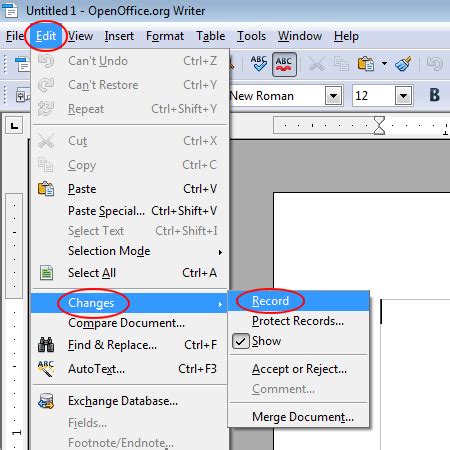Click the toolbar Cut scissors icon
Viewport: 450px width, 450px height.
(316, 64)
